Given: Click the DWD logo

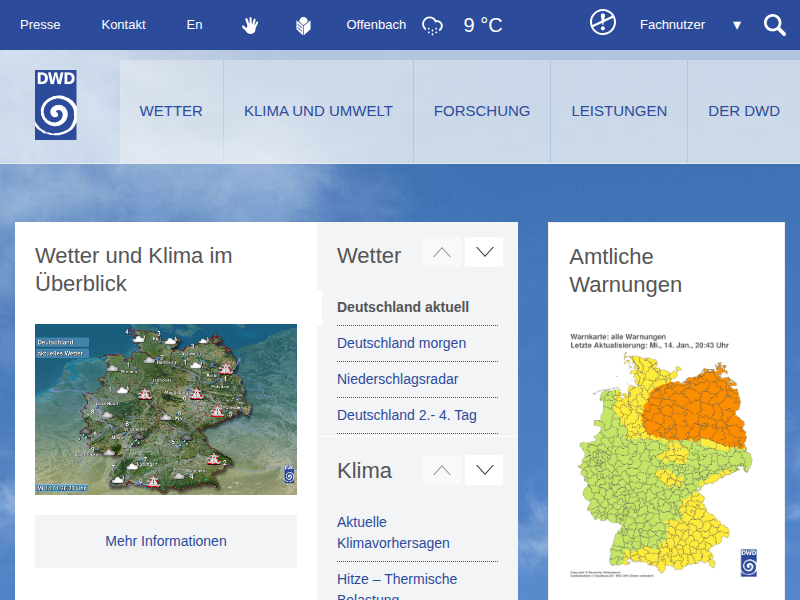Looking at the screenshot, I should 55,105.
